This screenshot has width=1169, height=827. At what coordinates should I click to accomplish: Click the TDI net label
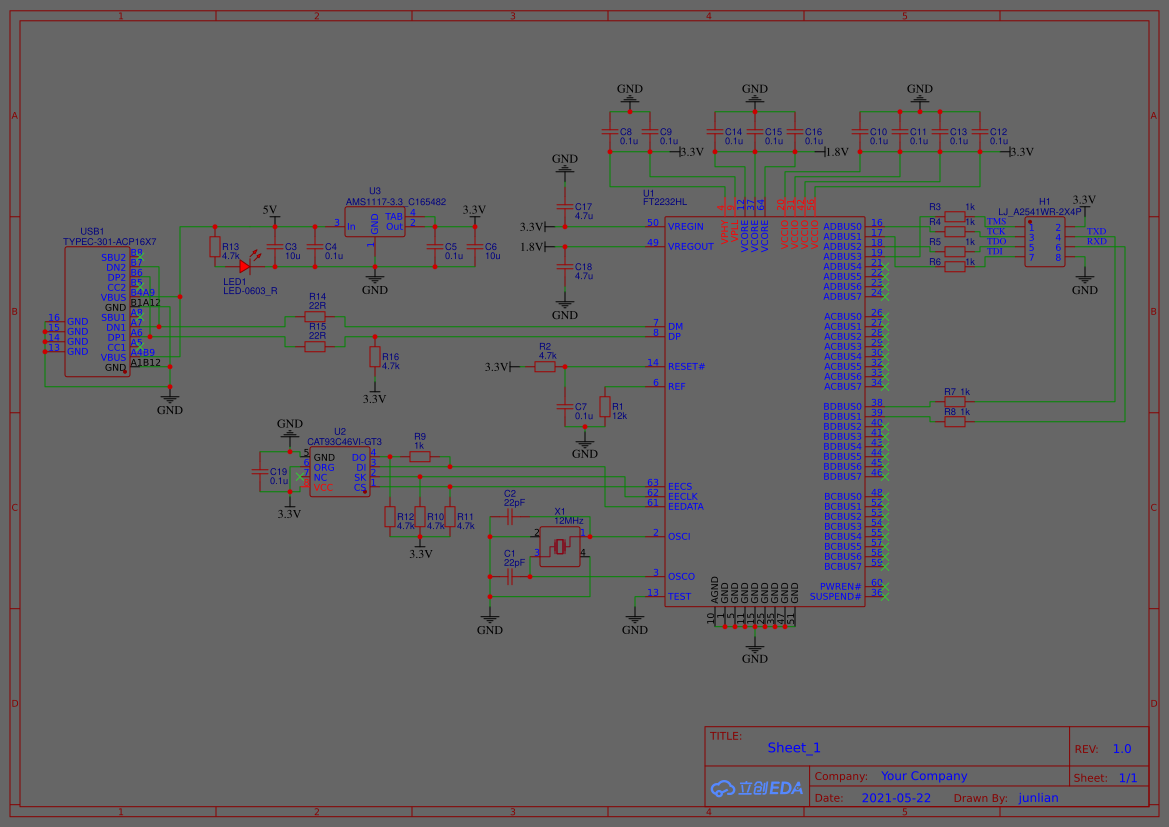click(x=995, y=251)
